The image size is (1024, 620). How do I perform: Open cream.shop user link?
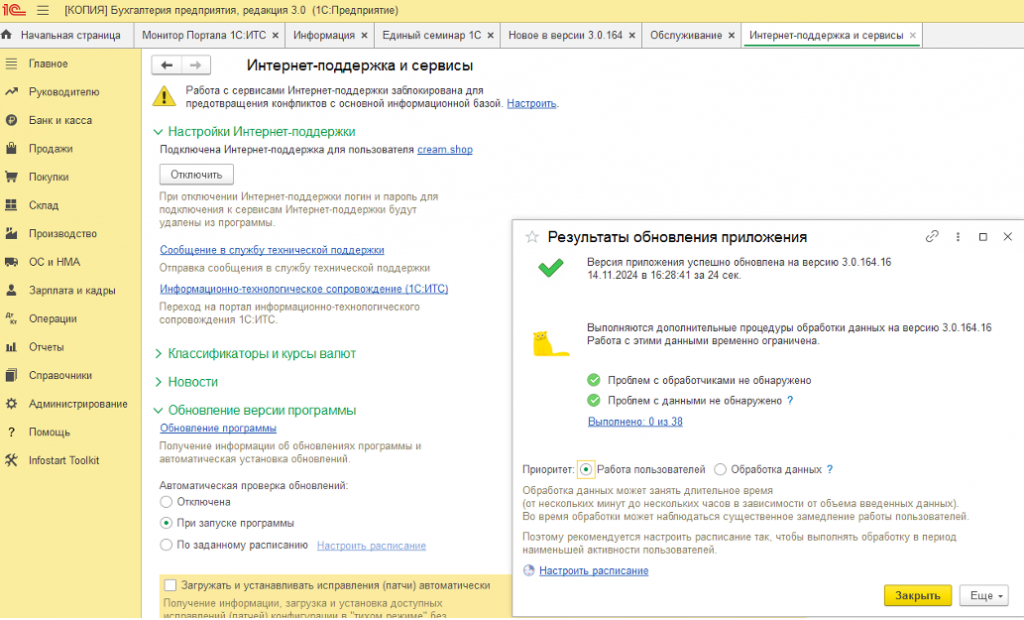tap(445, 150)
